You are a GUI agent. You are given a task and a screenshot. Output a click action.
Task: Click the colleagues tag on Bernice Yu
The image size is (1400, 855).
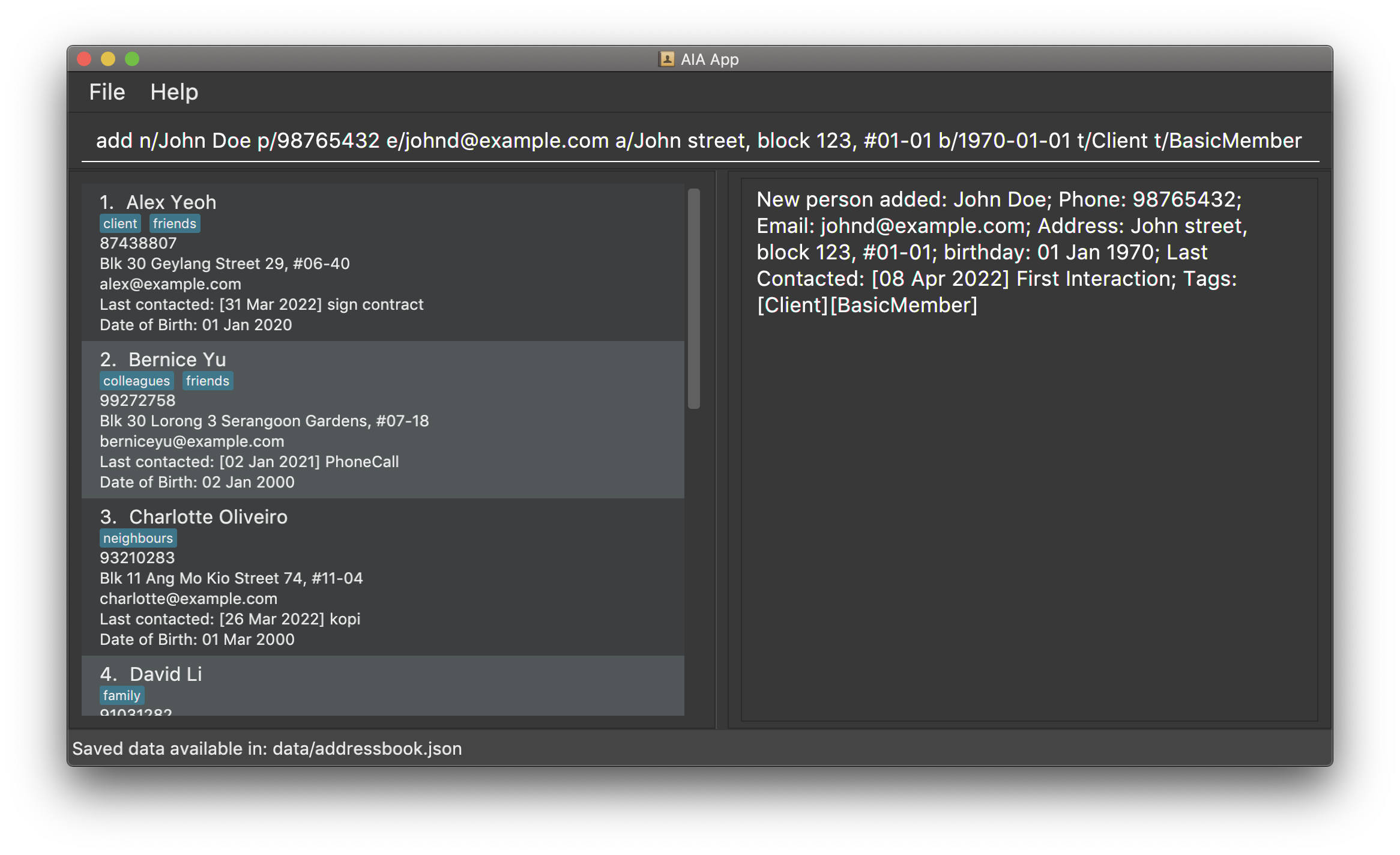click(x=135, y=381)
